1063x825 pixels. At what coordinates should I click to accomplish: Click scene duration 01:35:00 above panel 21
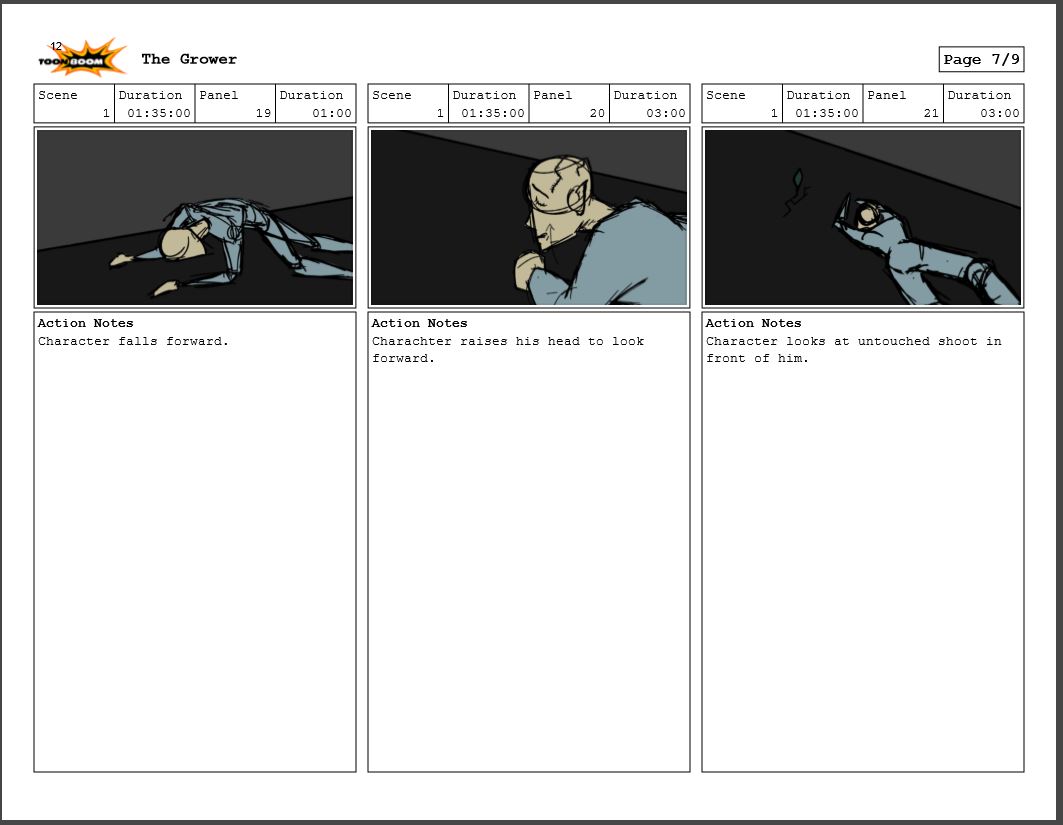point(826,113)
